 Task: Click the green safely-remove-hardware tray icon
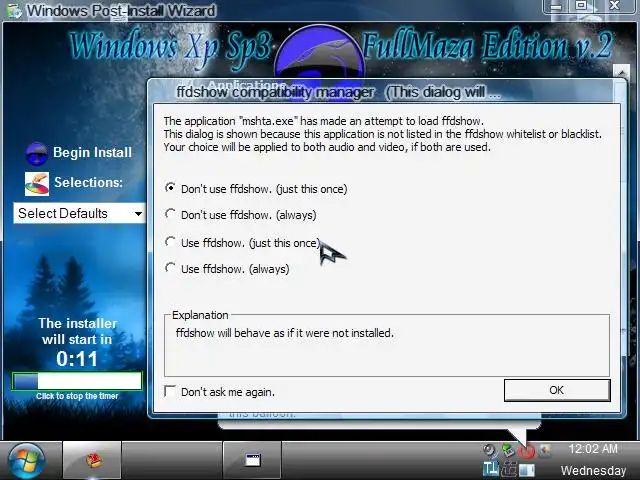click(x=508, y=450)
